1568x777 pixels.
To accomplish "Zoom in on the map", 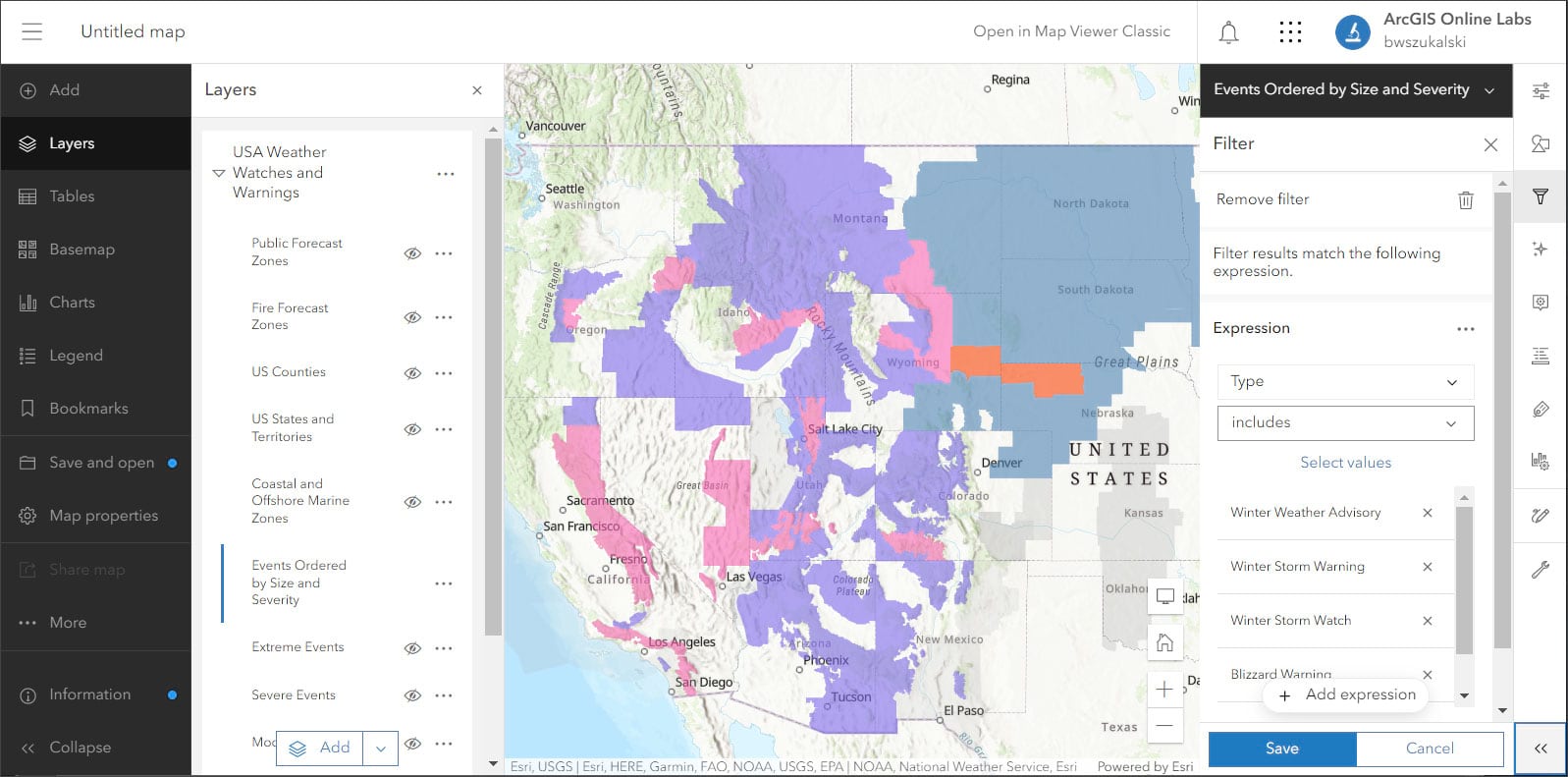I will click(1164, 690).
